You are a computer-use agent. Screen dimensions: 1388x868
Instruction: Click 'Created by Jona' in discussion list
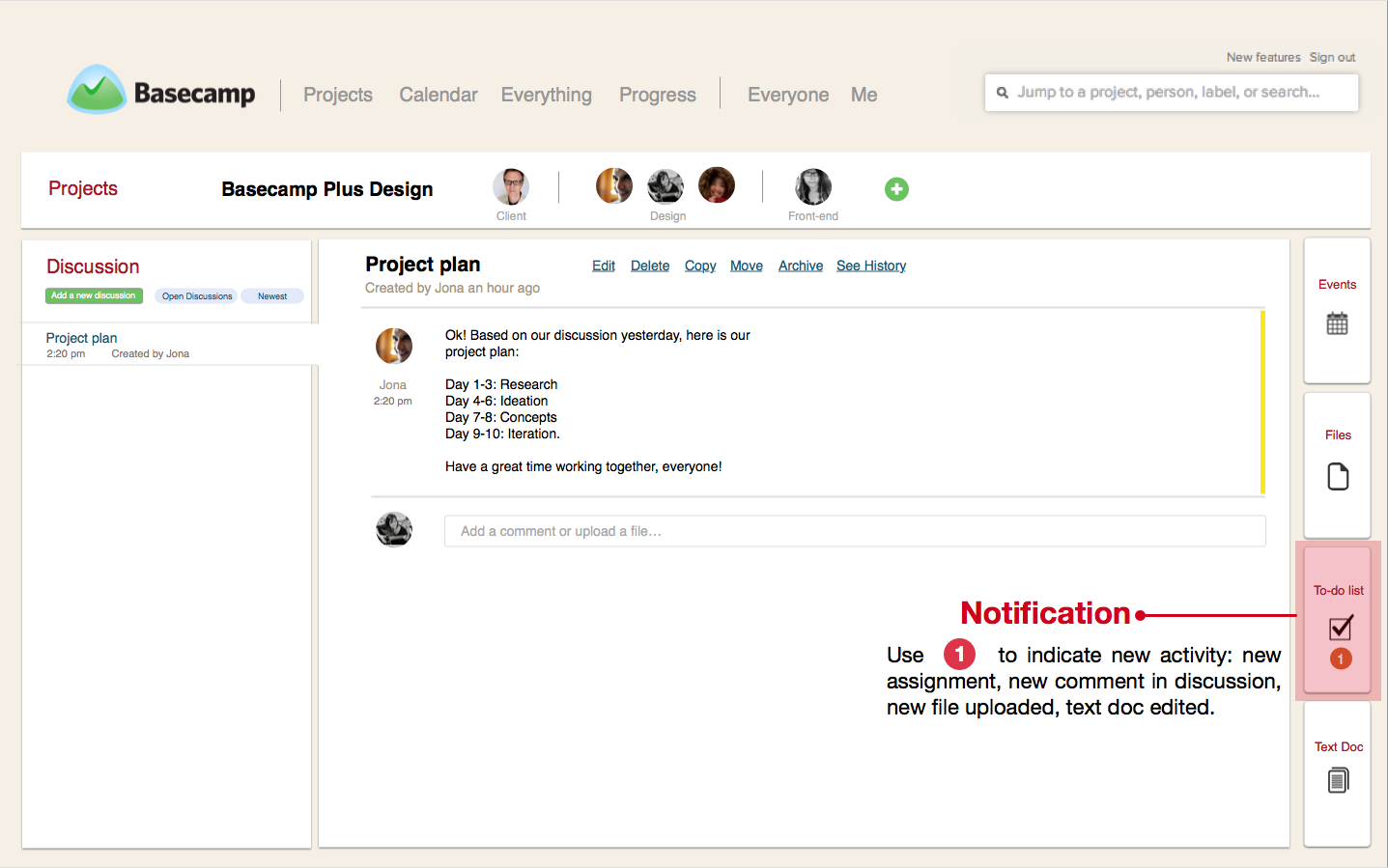pos(151,354)
